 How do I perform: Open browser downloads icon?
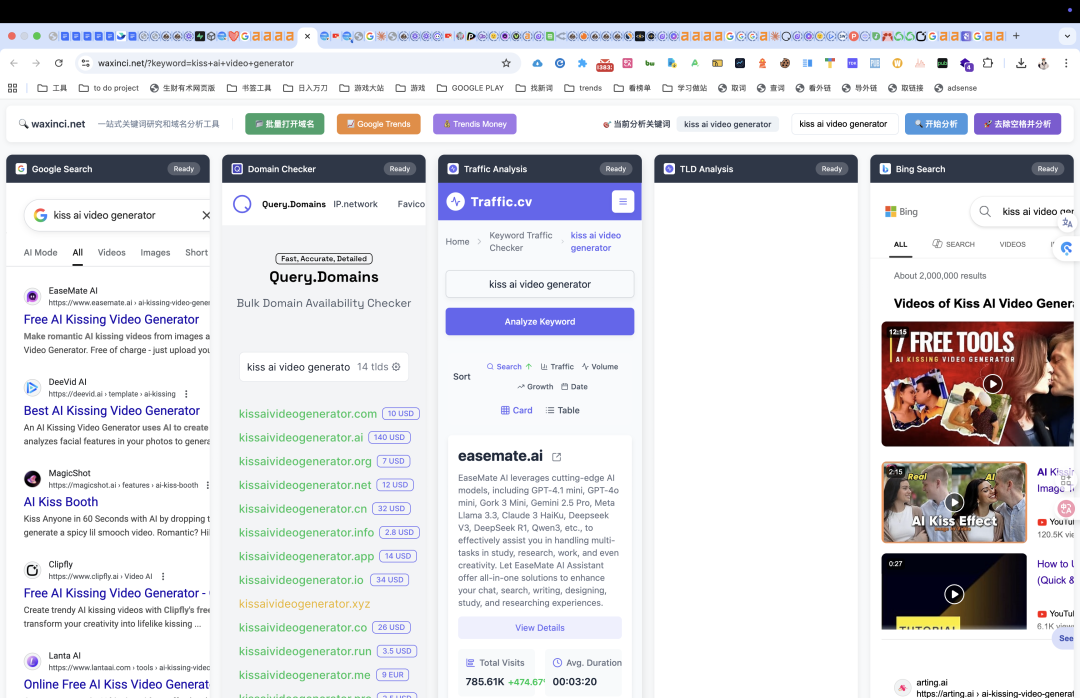coord(1021,63)
